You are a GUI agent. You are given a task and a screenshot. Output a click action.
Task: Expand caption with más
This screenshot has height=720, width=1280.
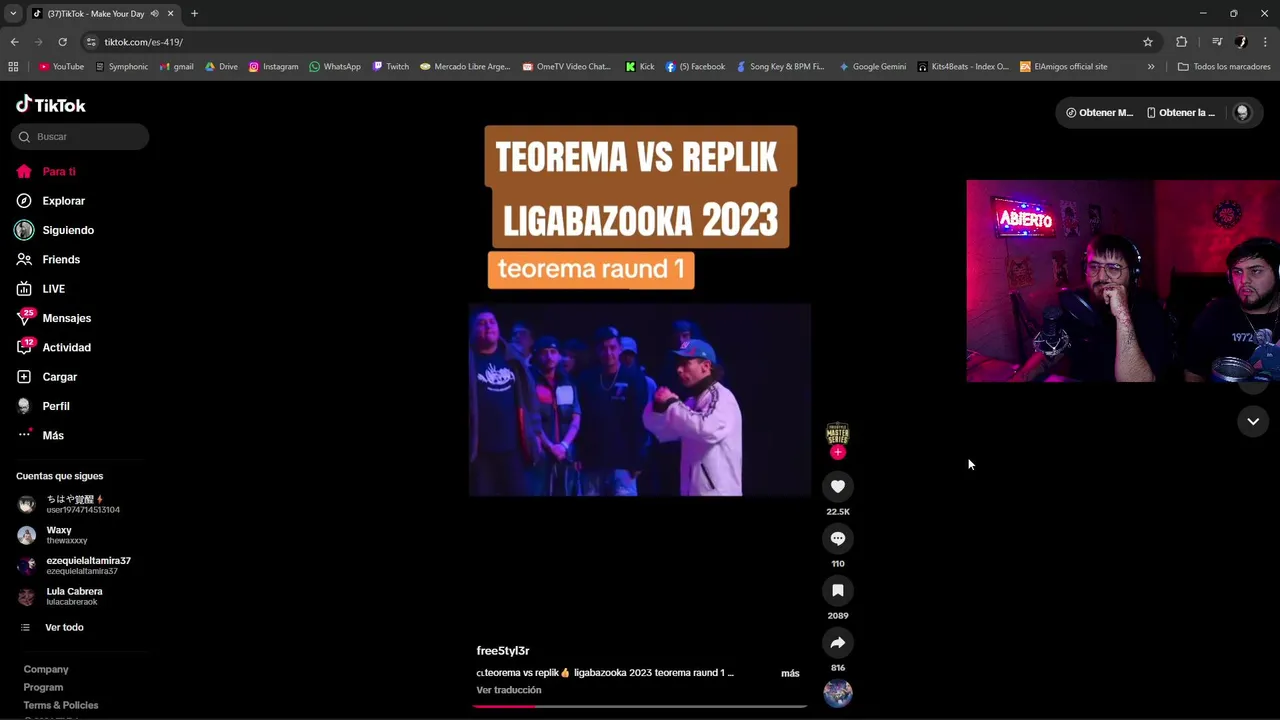click(790, 674)
